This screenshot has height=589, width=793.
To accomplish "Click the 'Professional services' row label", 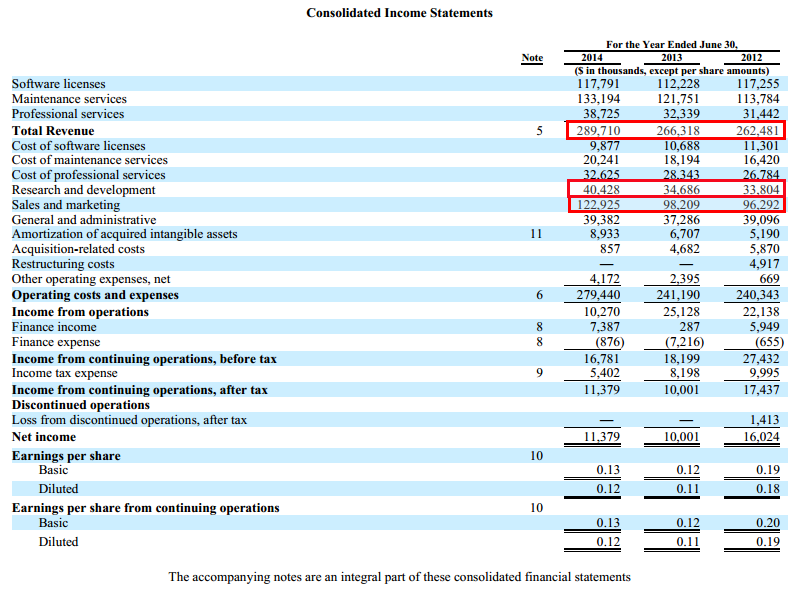I will coord(68,114).
